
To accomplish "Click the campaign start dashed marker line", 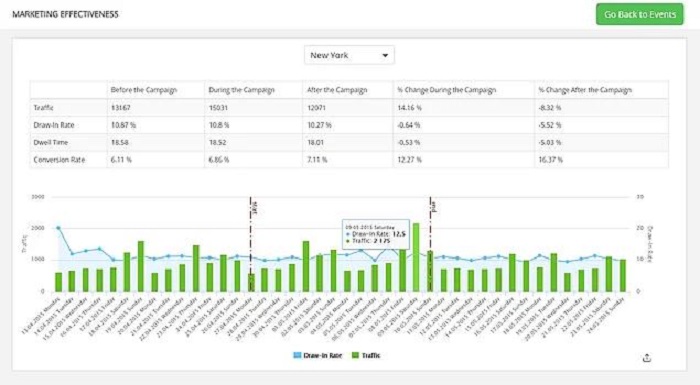I will 250,244.
